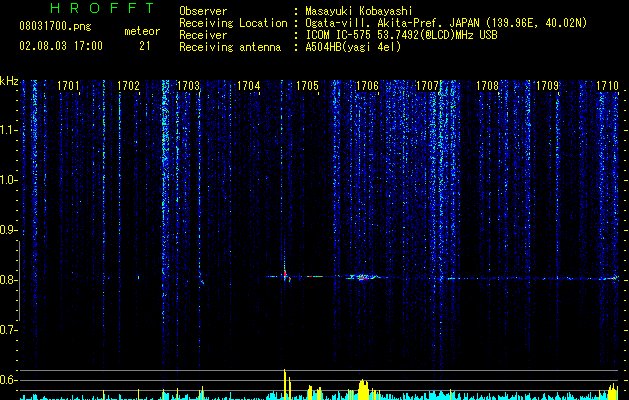
Task: Click the 1706 time marker
Action: [x=367, y=86]
